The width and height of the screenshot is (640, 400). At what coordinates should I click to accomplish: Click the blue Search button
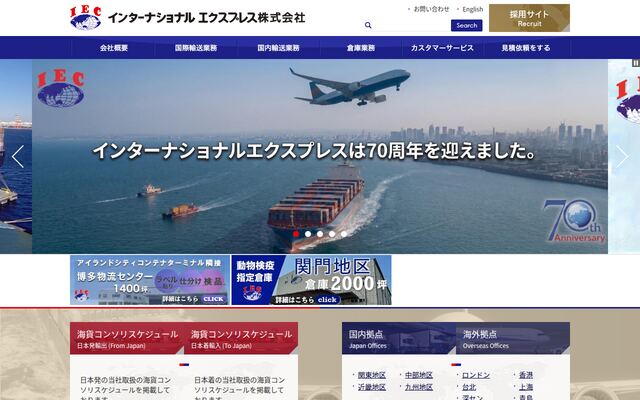467,25
